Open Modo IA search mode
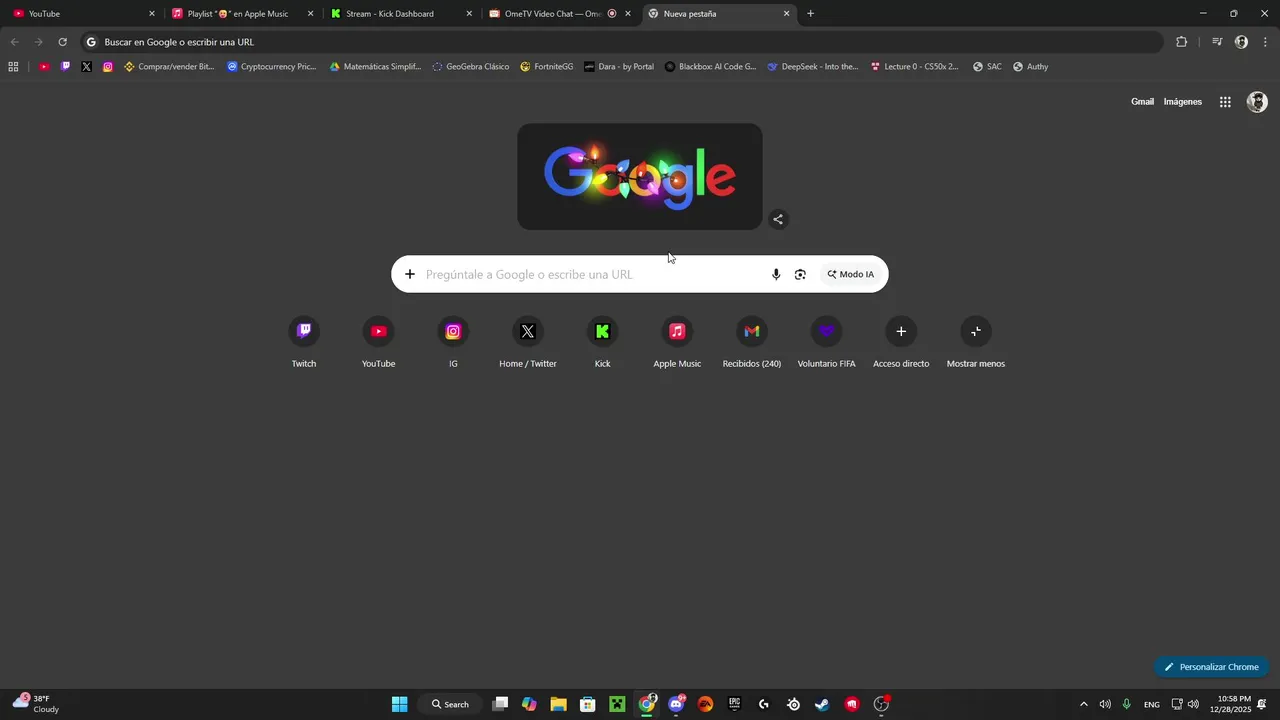This screenshot has height=720, width=1280. click(850, 274)
